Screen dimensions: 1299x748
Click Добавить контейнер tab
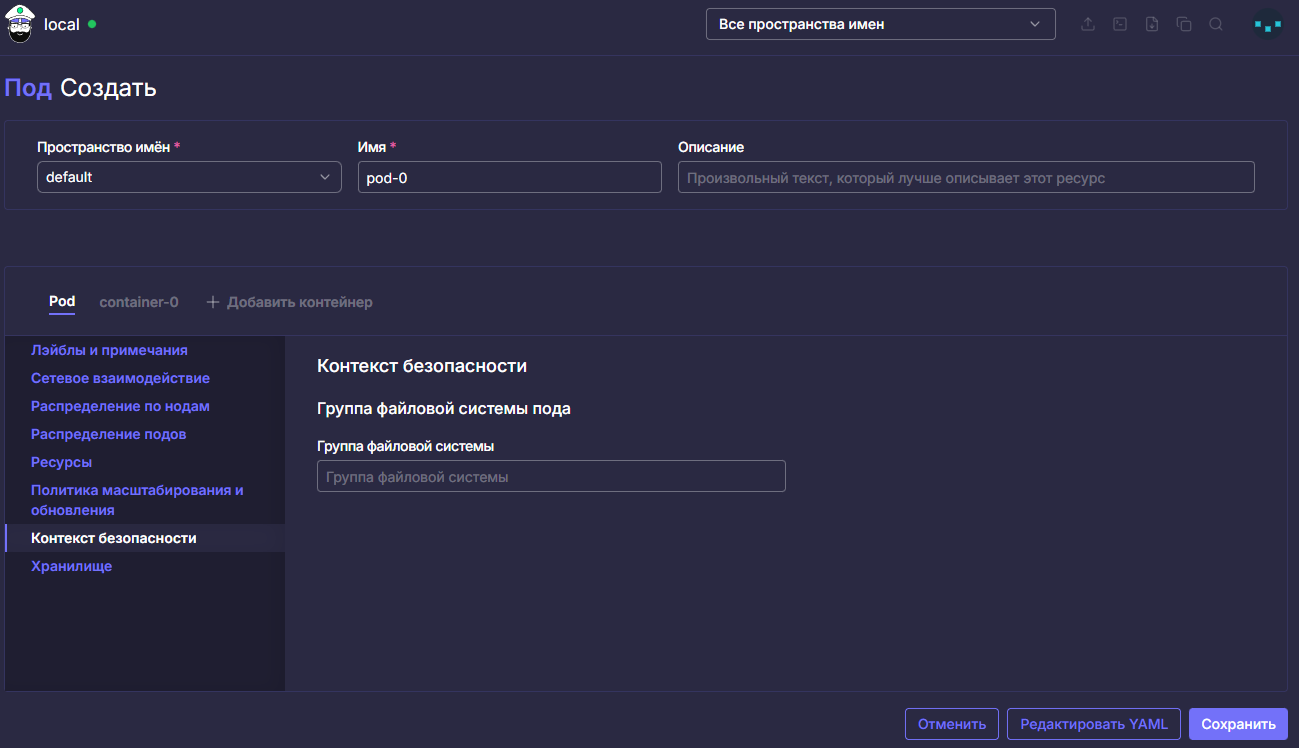click(289, 302)
